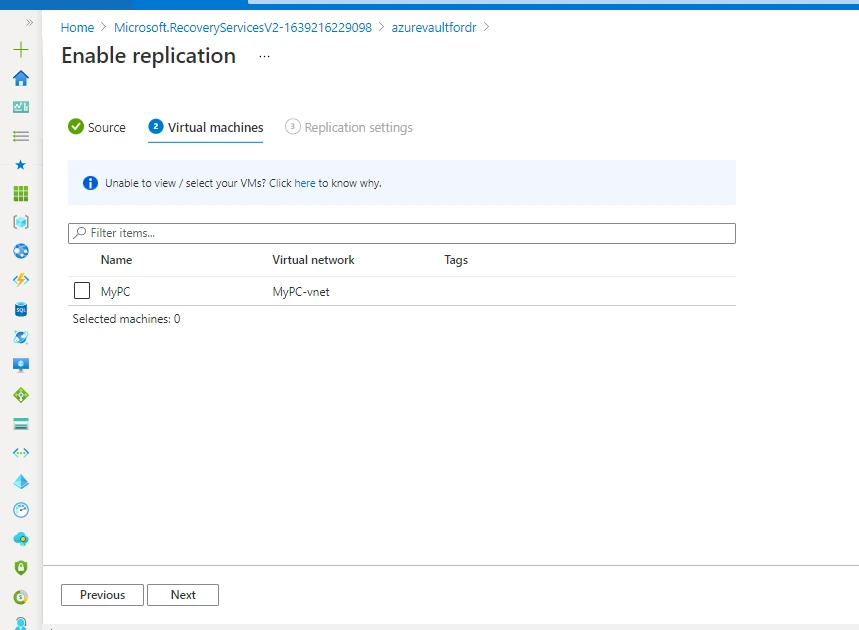Open Virtual networks from the sidebar

[x=20, y=452]
